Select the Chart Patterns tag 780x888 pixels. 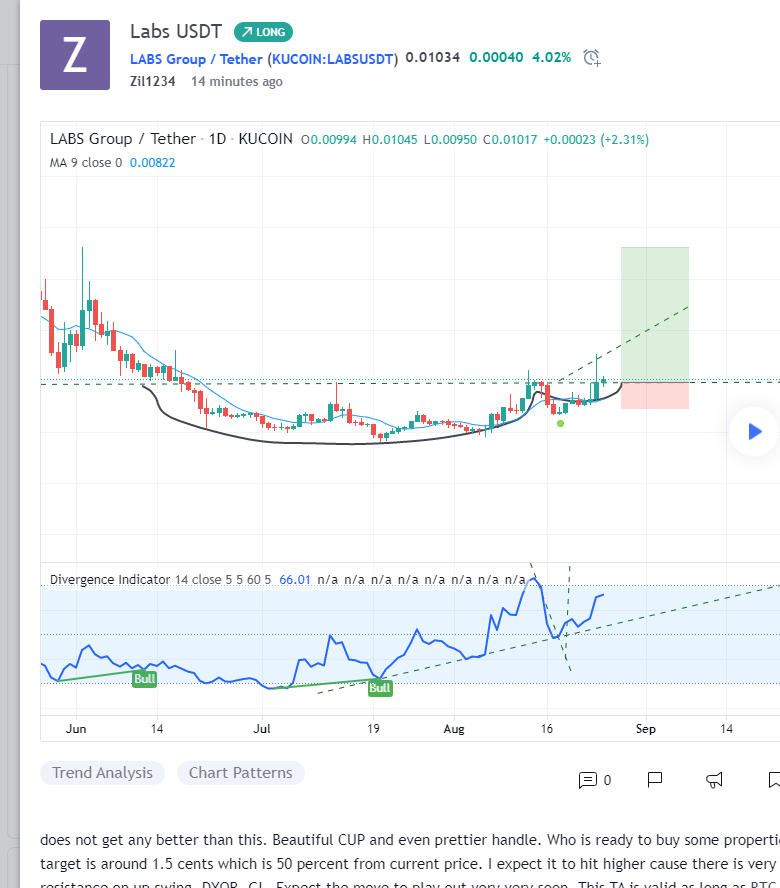point(240,773)
